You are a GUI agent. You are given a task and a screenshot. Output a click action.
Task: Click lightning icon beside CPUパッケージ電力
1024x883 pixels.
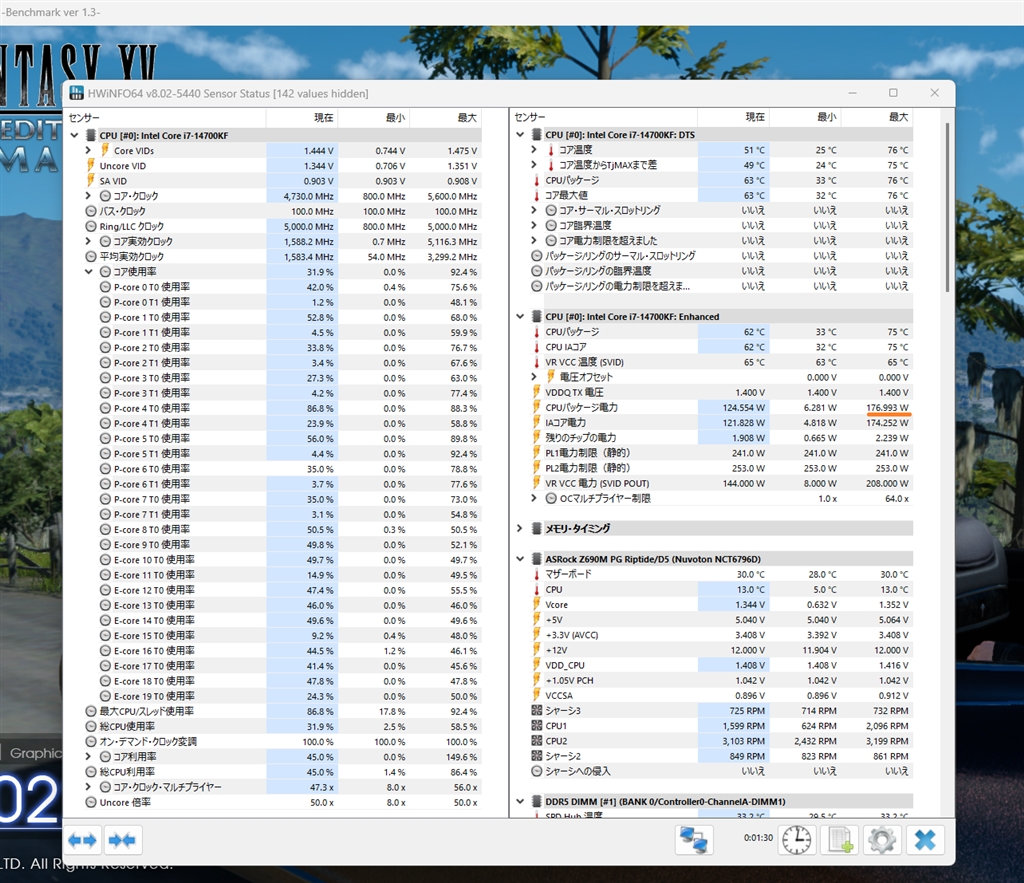[x=537, y=408]
